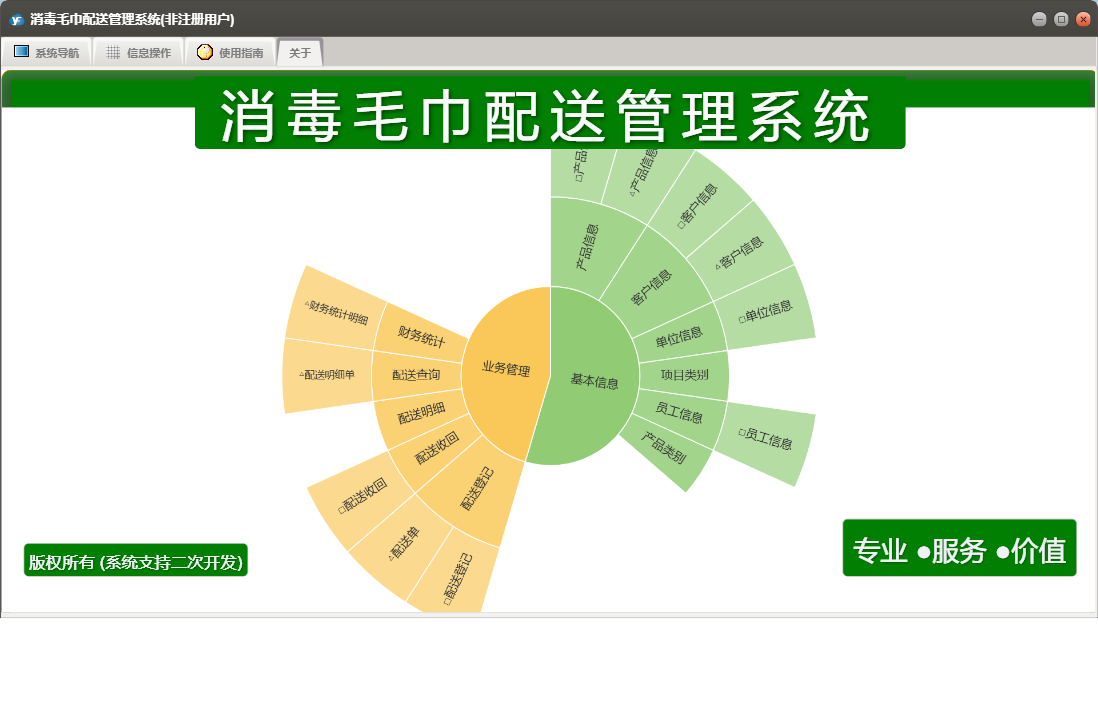Screen dimensions: 1098x719
Task: Open the triangle-marked △客户信息 outer segment
Action: [x=739, y=253]
